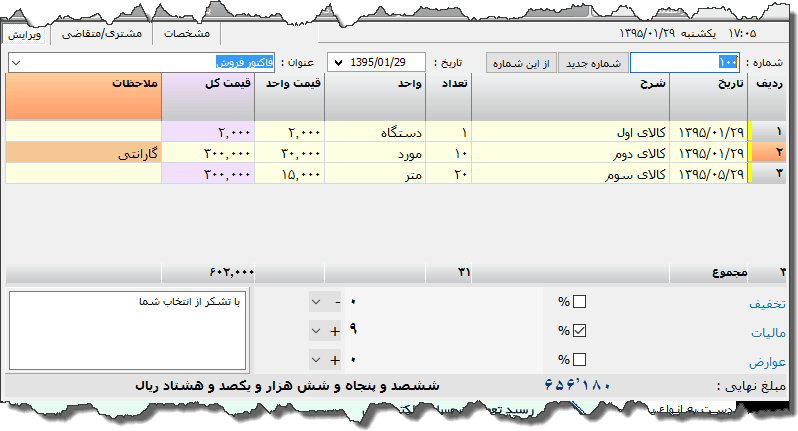Expand the عنوان combo box arrow

click(x=17, y=63)
